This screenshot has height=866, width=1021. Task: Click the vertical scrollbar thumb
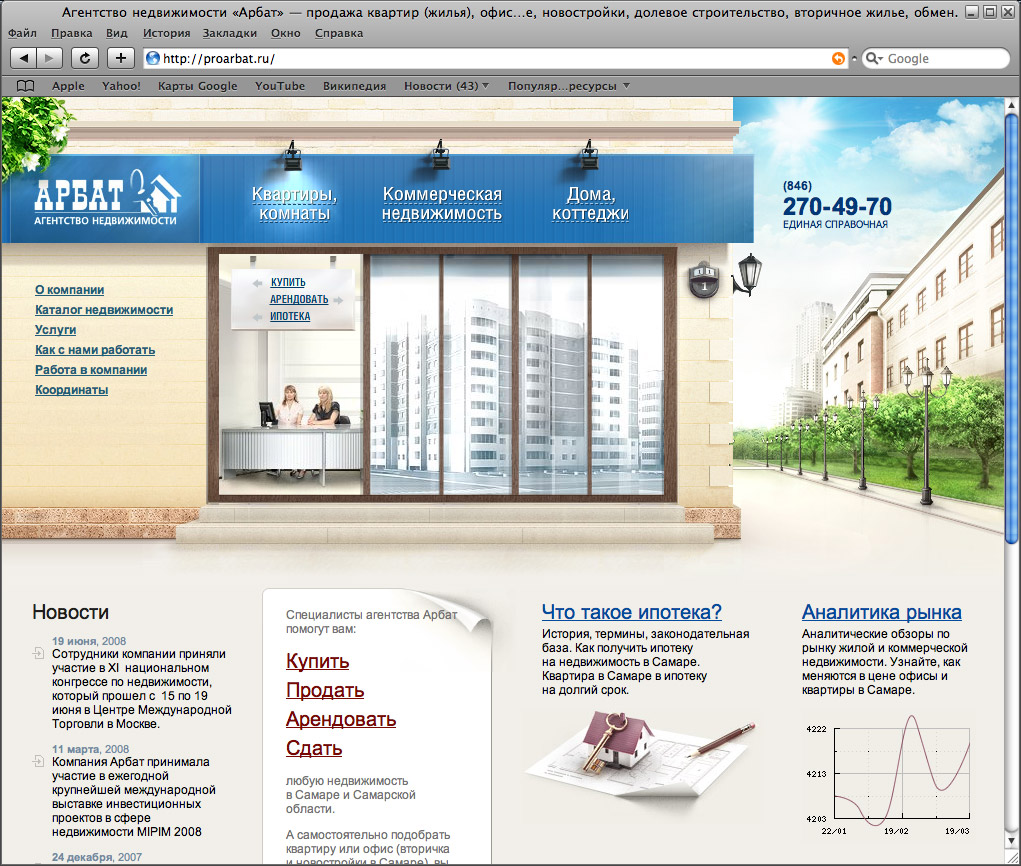coord(1011,327)
